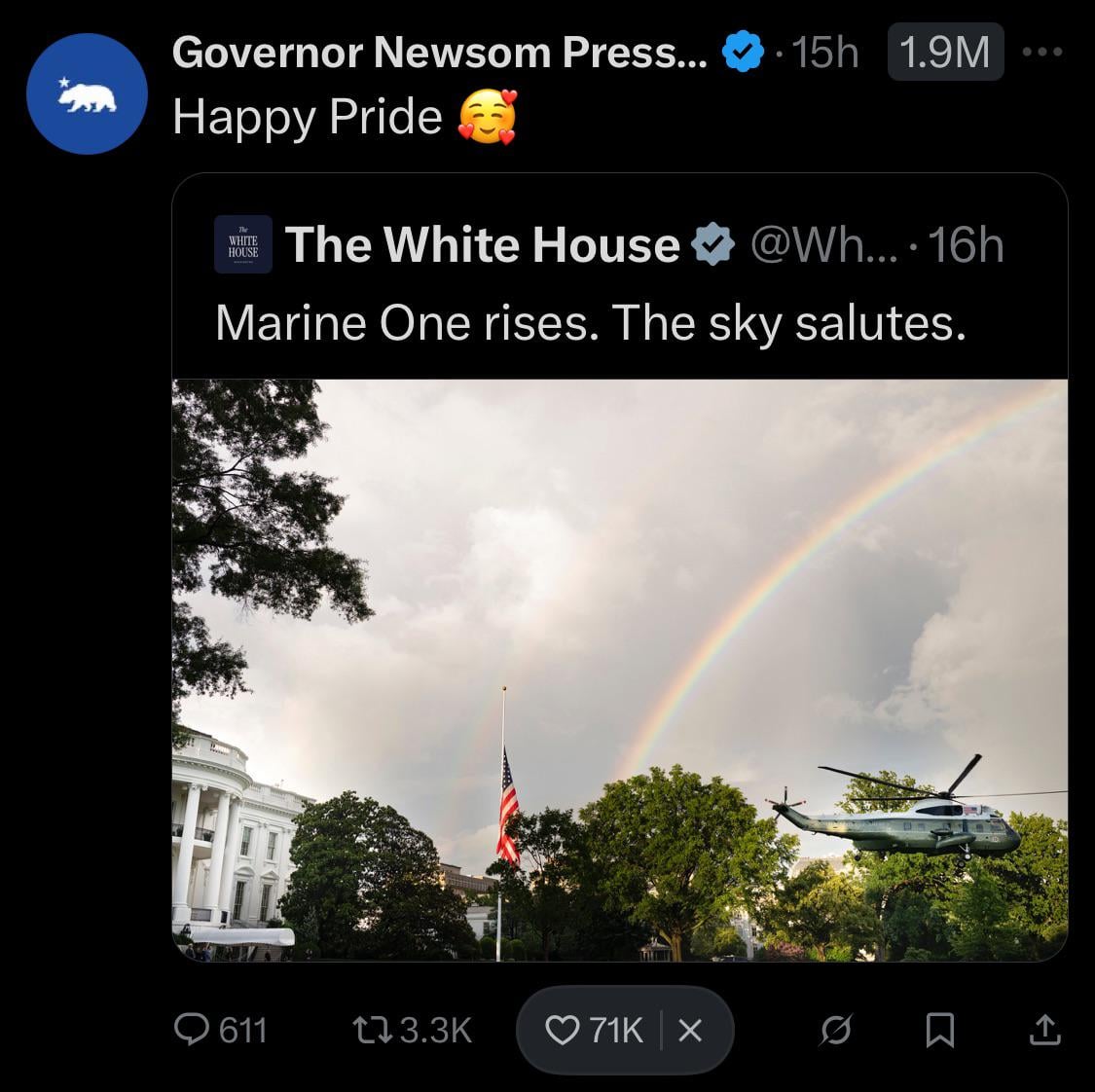Open the Marine One rainbow photo

click(x=619, y=670)
